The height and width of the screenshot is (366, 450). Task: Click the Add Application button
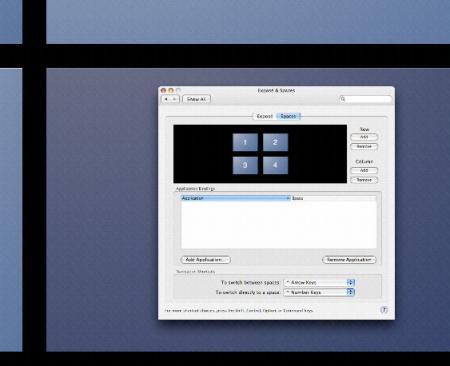(205, 260)
